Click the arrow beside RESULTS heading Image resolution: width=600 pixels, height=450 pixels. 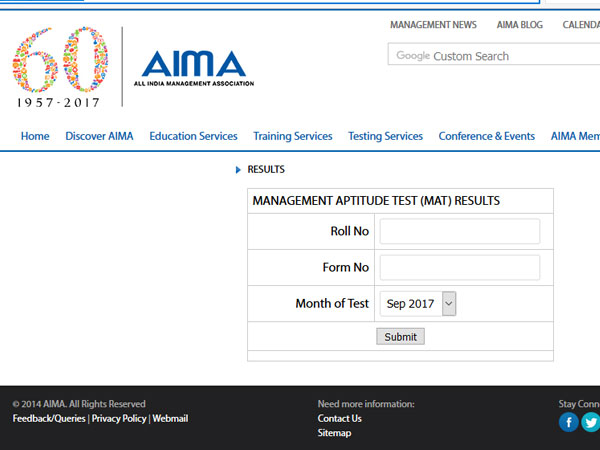pos(238,170)
